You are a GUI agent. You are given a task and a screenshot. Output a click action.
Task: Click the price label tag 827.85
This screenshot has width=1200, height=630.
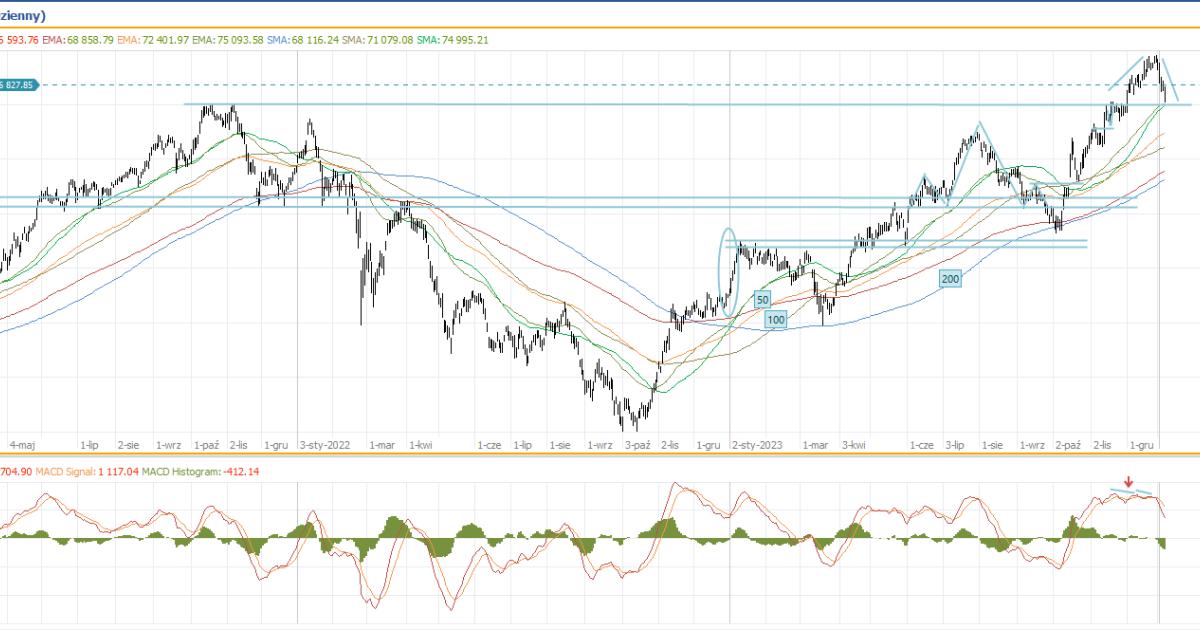(19, 85)
